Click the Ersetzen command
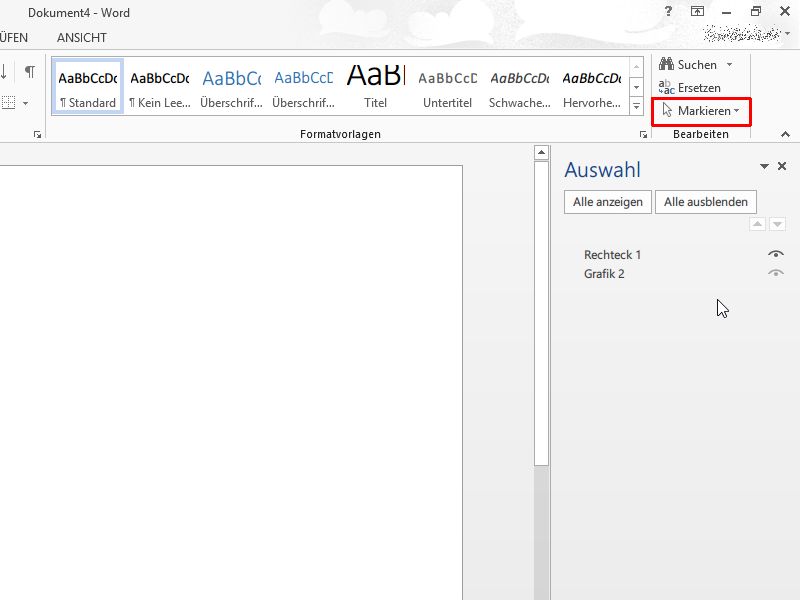 pos(690,88)
